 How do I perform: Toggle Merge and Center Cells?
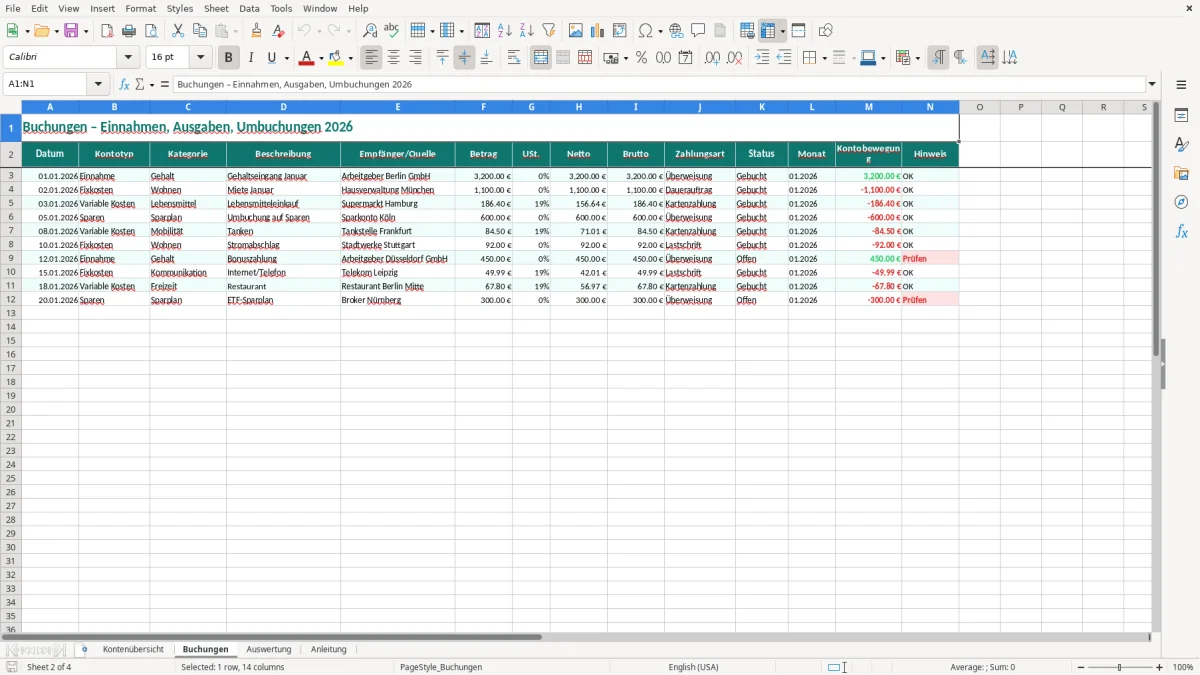point(541,58)
